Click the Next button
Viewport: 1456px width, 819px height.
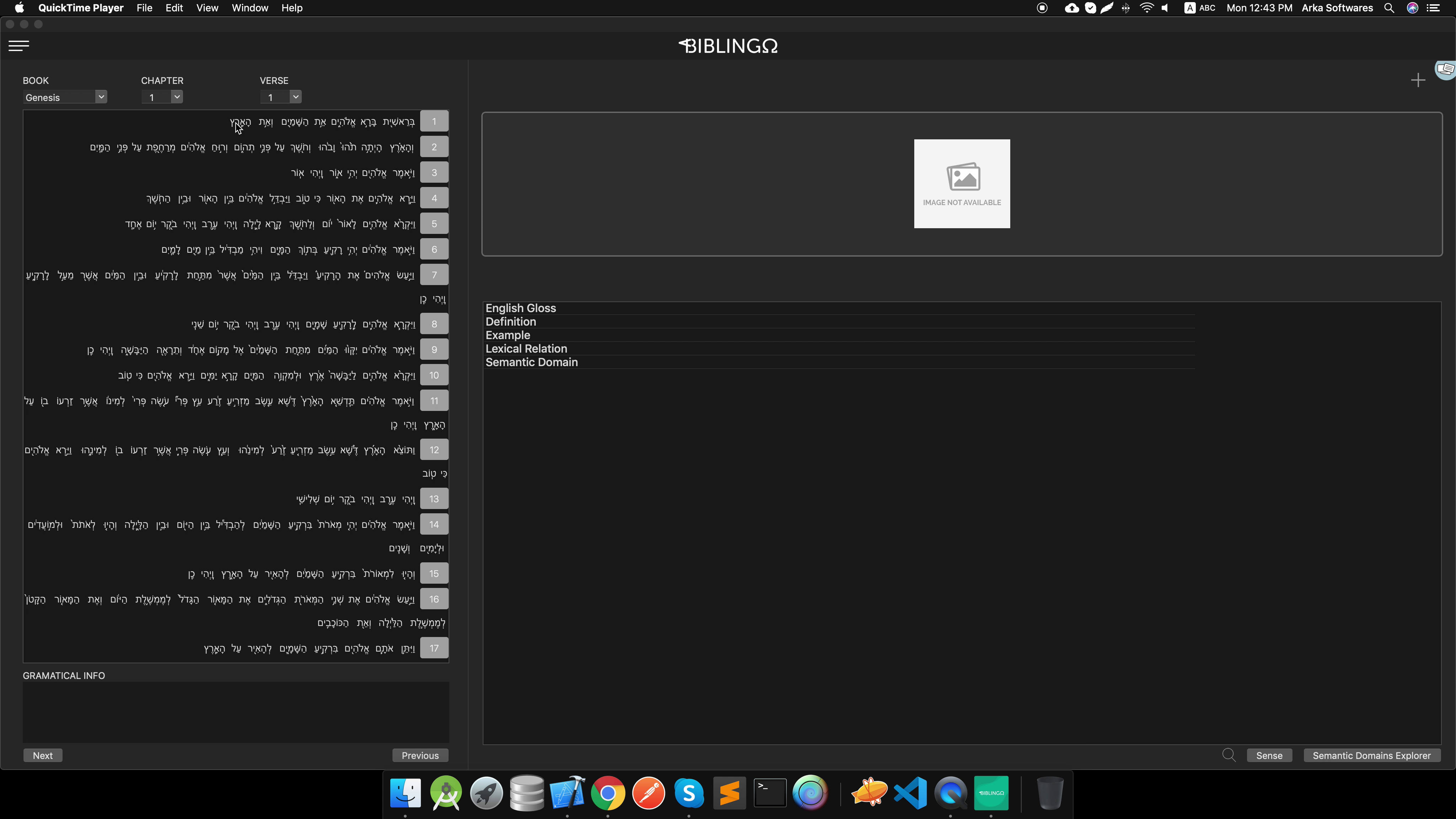tap(42, 756)
